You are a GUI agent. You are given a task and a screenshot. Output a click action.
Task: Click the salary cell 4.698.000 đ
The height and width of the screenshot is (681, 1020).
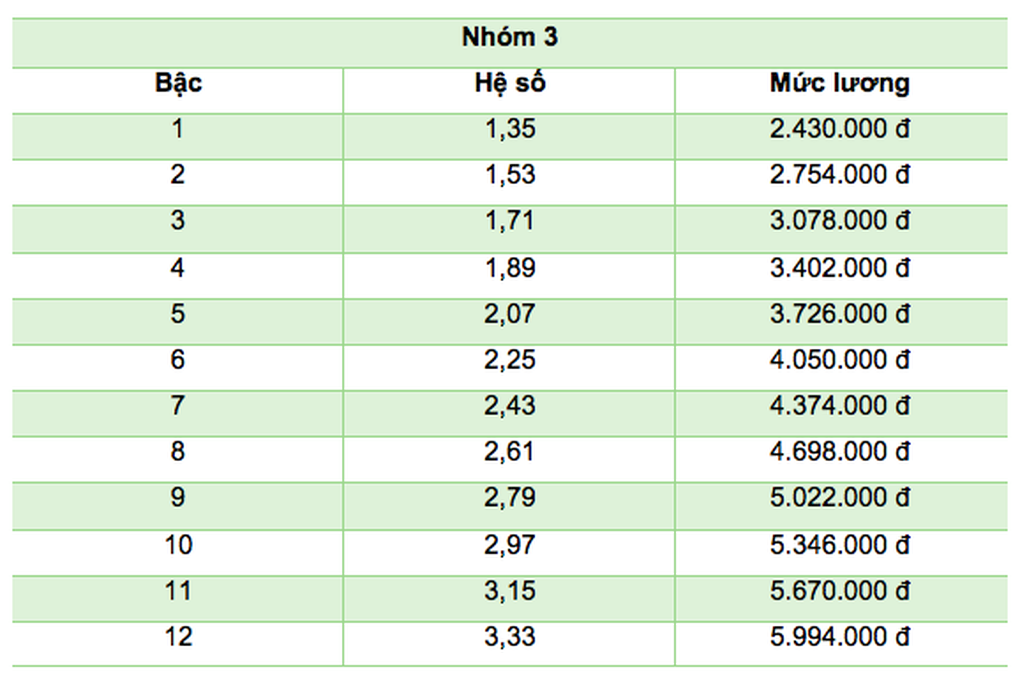(x=840, y=452)
